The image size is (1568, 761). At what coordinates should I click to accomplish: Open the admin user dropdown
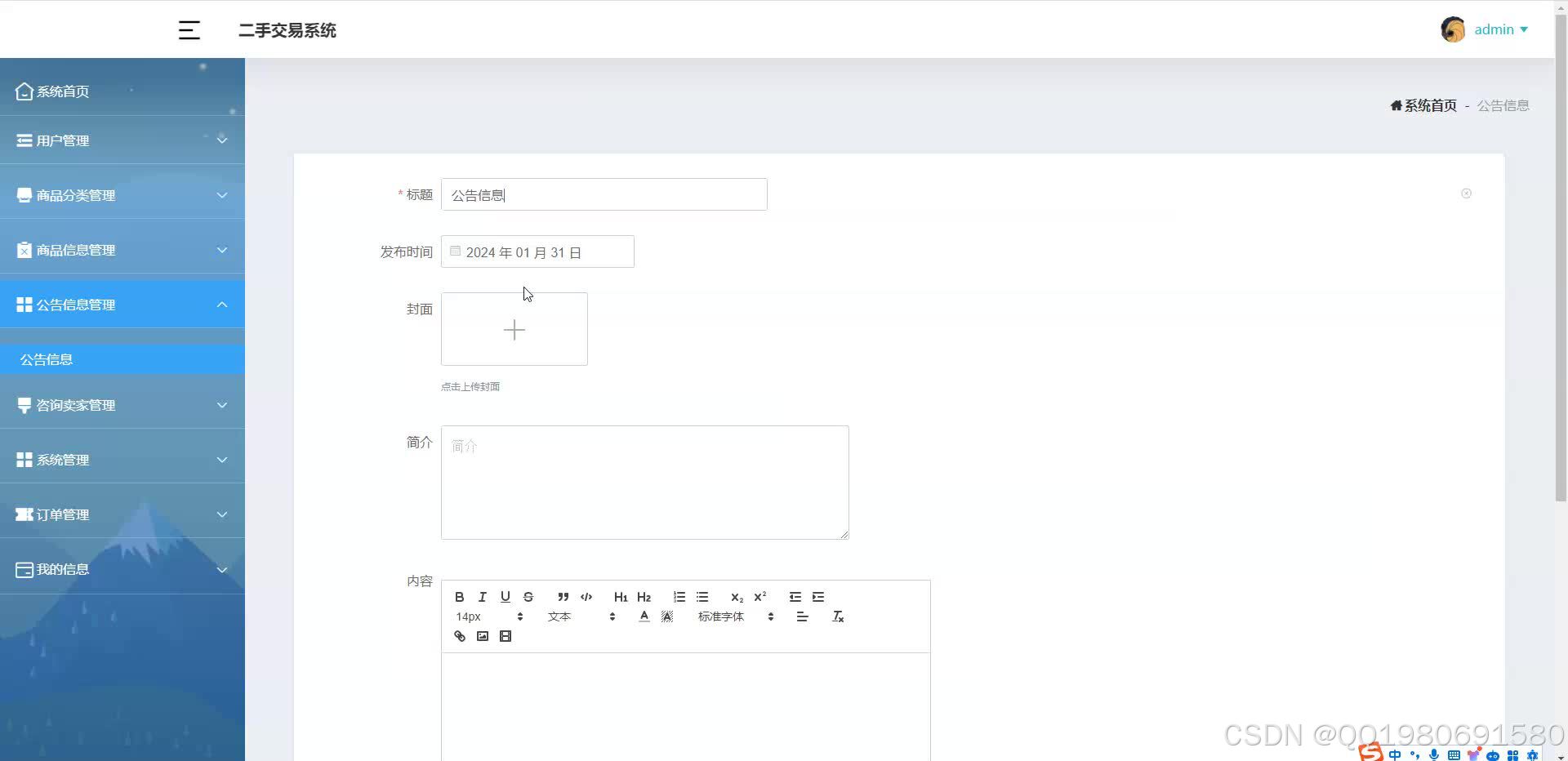pos(1501,29)
